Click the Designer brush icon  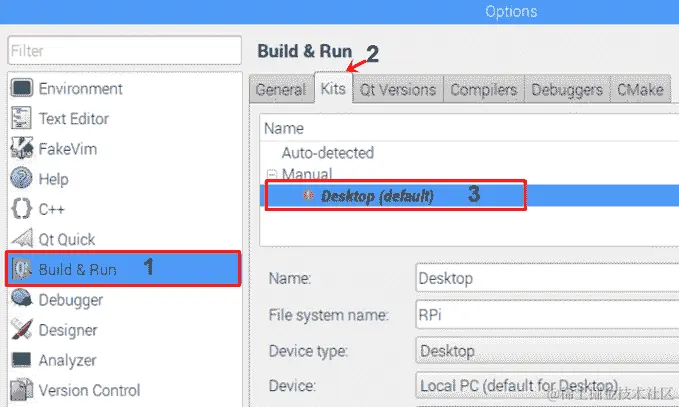(22, 329)
